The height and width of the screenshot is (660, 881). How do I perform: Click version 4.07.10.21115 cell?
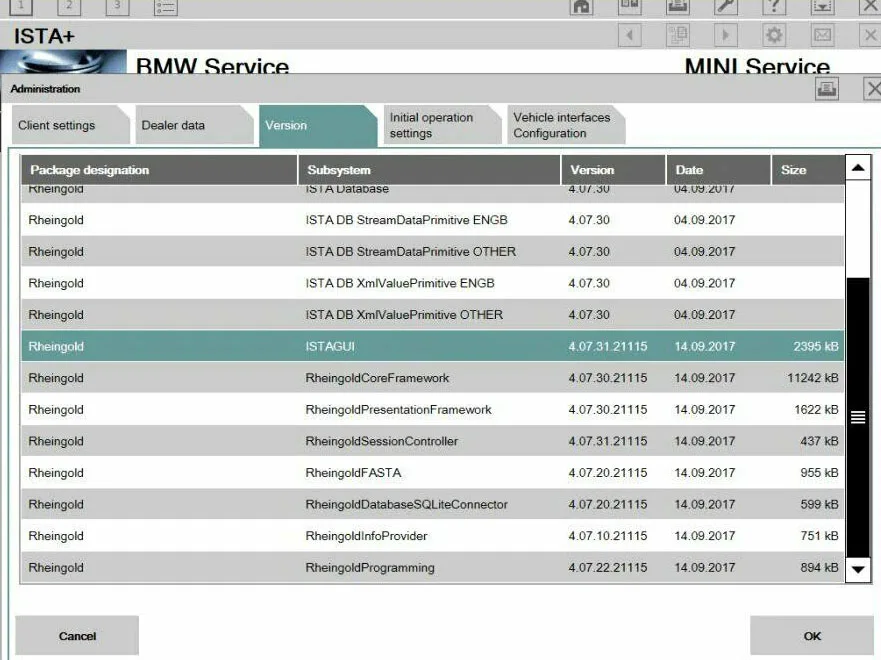607,536
